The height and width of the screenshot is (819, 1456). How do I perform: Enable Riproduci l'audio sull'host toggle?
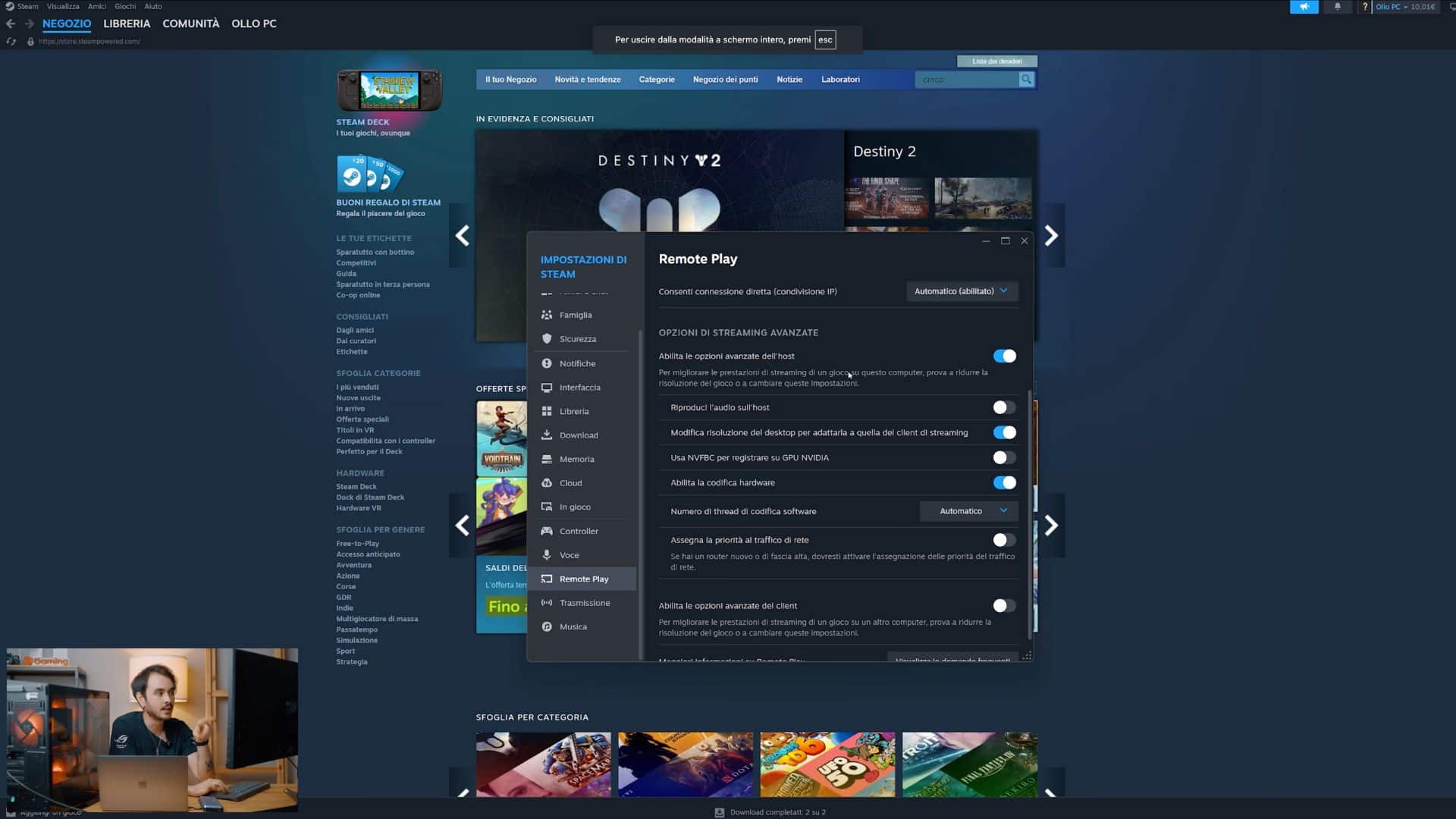1004,408
